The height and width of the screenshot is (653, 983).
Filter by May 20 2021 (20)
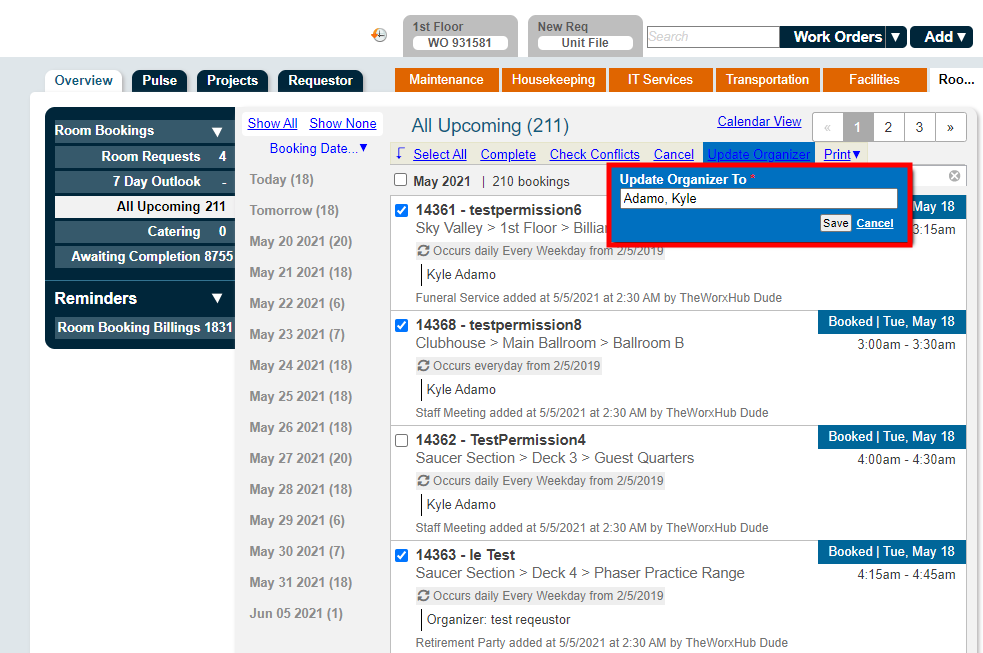pyautogui.click(x=301, y=242)
